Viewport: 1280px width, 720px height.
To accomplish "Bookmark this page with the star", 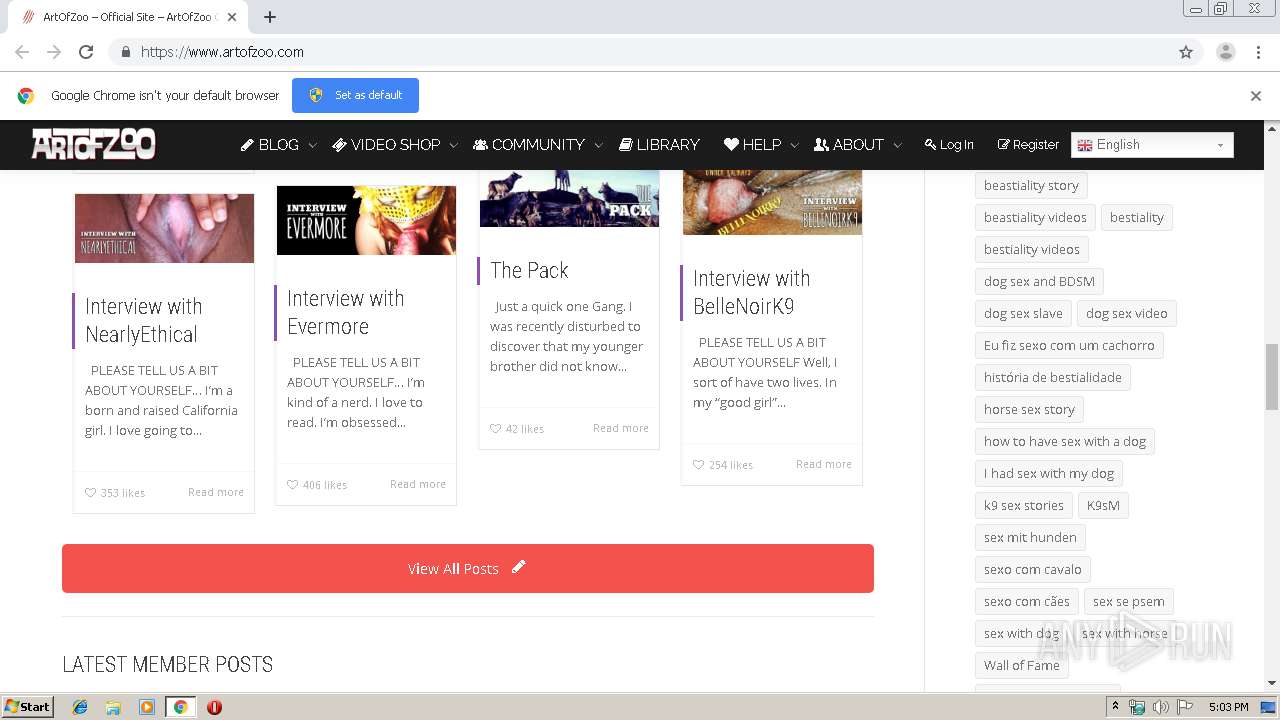I will [x=1186, y=52].
